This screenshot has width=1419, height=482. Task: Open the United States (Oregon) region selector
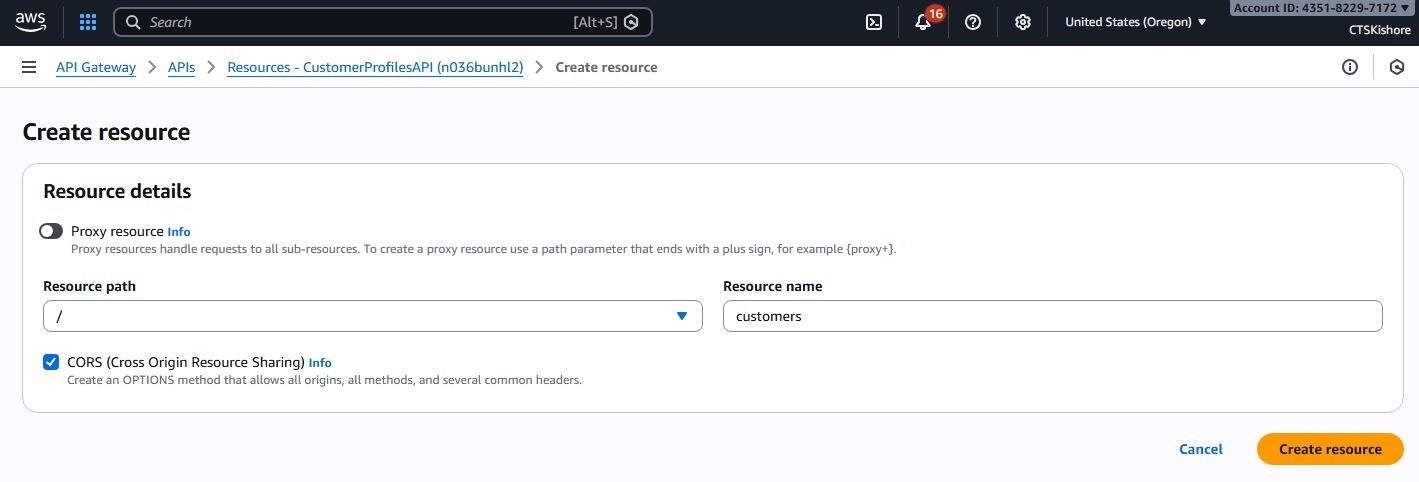coord(1135,22)
